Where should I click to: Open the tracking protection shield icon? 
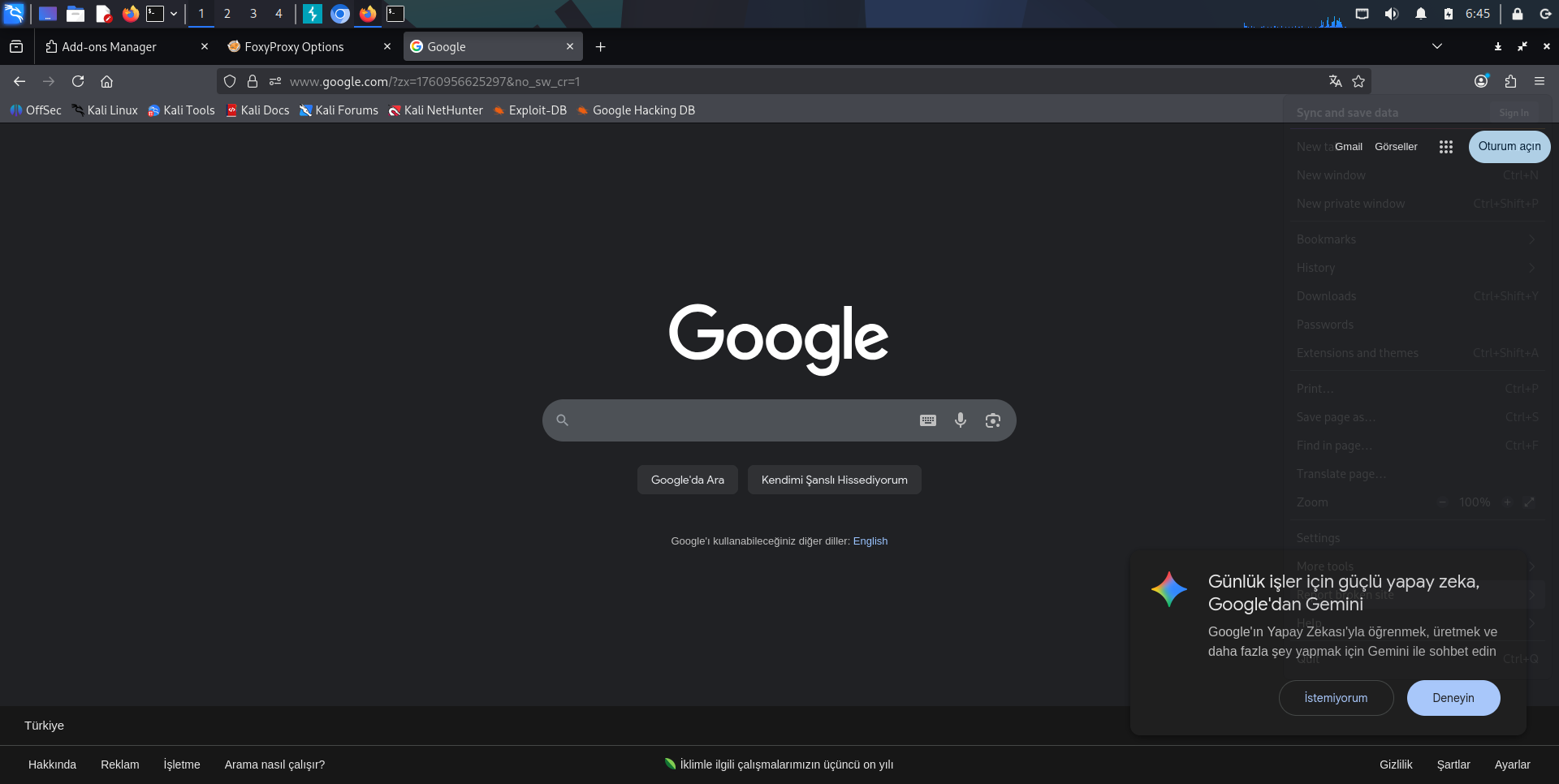pyautogui.click(x=230, y=81)
